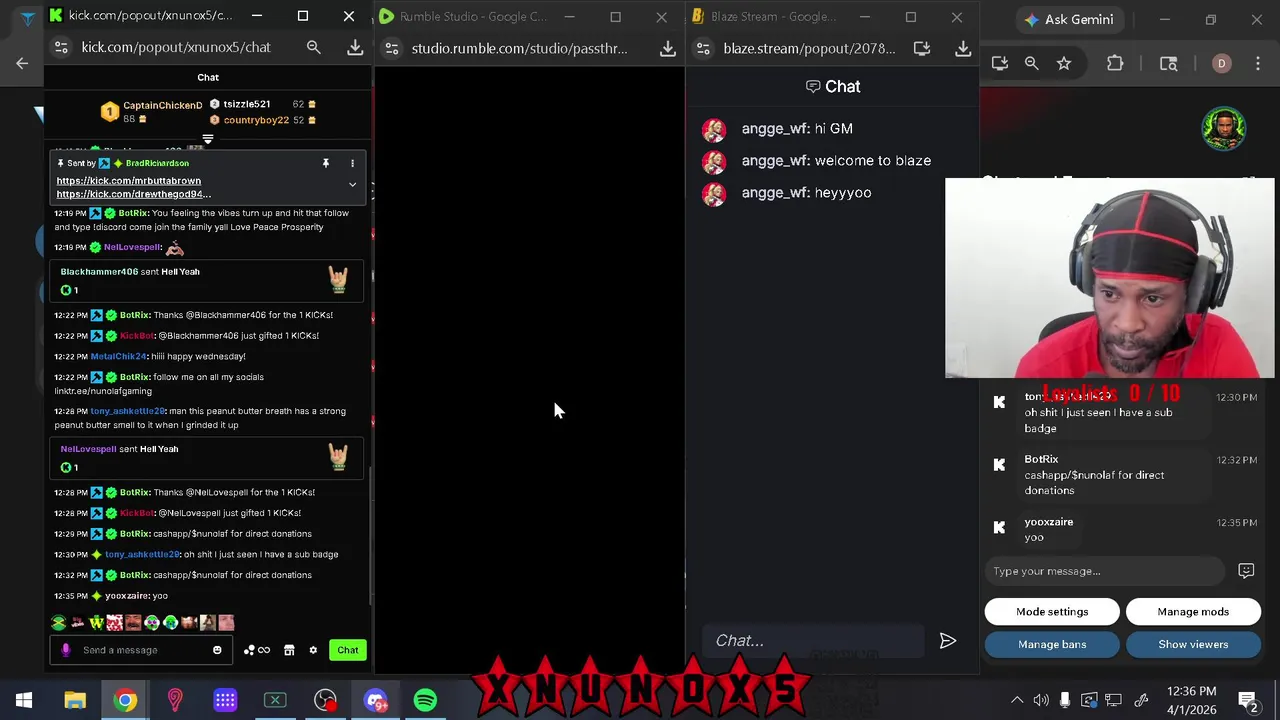Open Windows notification center icon
Screen dimensions: 1280x720
[x=1247, y=700]
